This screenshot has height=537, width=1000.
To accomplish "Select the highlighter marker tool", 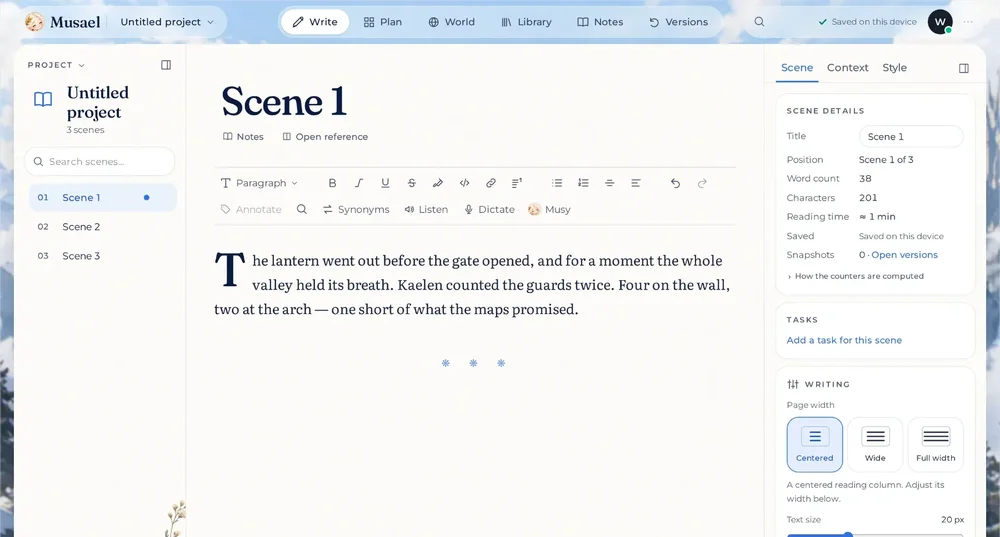I will 438,183.
